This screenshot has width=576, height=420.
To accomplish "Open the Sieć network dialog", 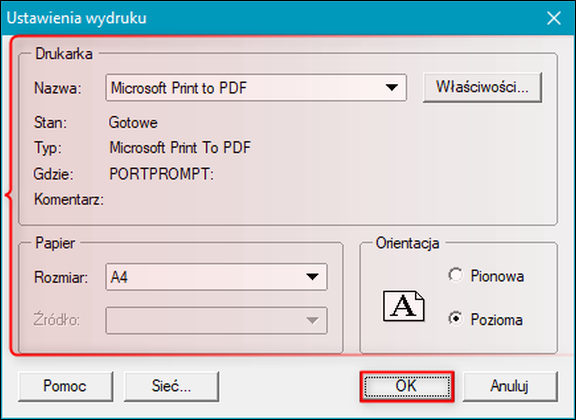I will (x=172, y=386).
